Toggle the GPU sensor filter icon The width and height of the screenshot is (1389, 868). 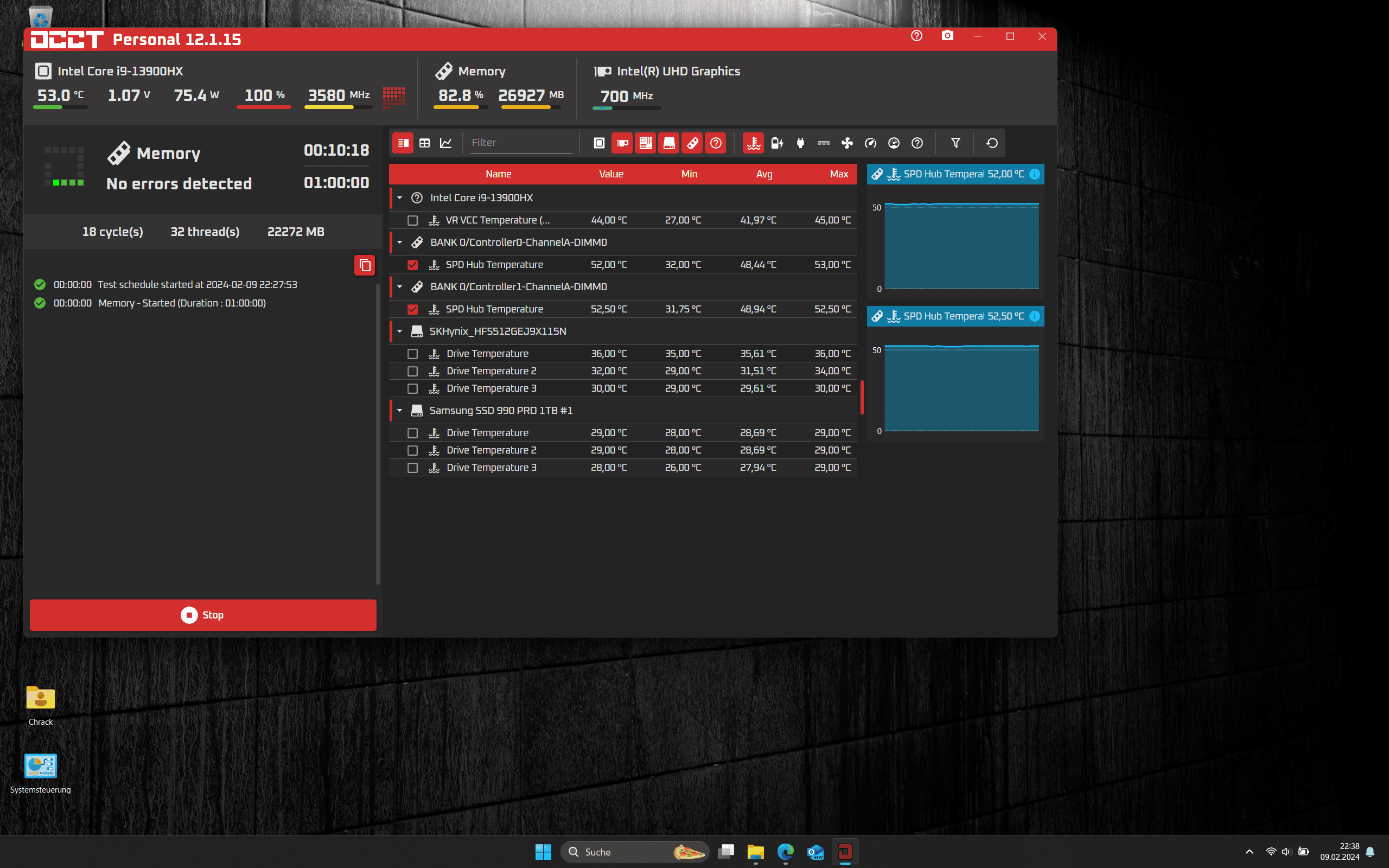[x=622, y=143]
